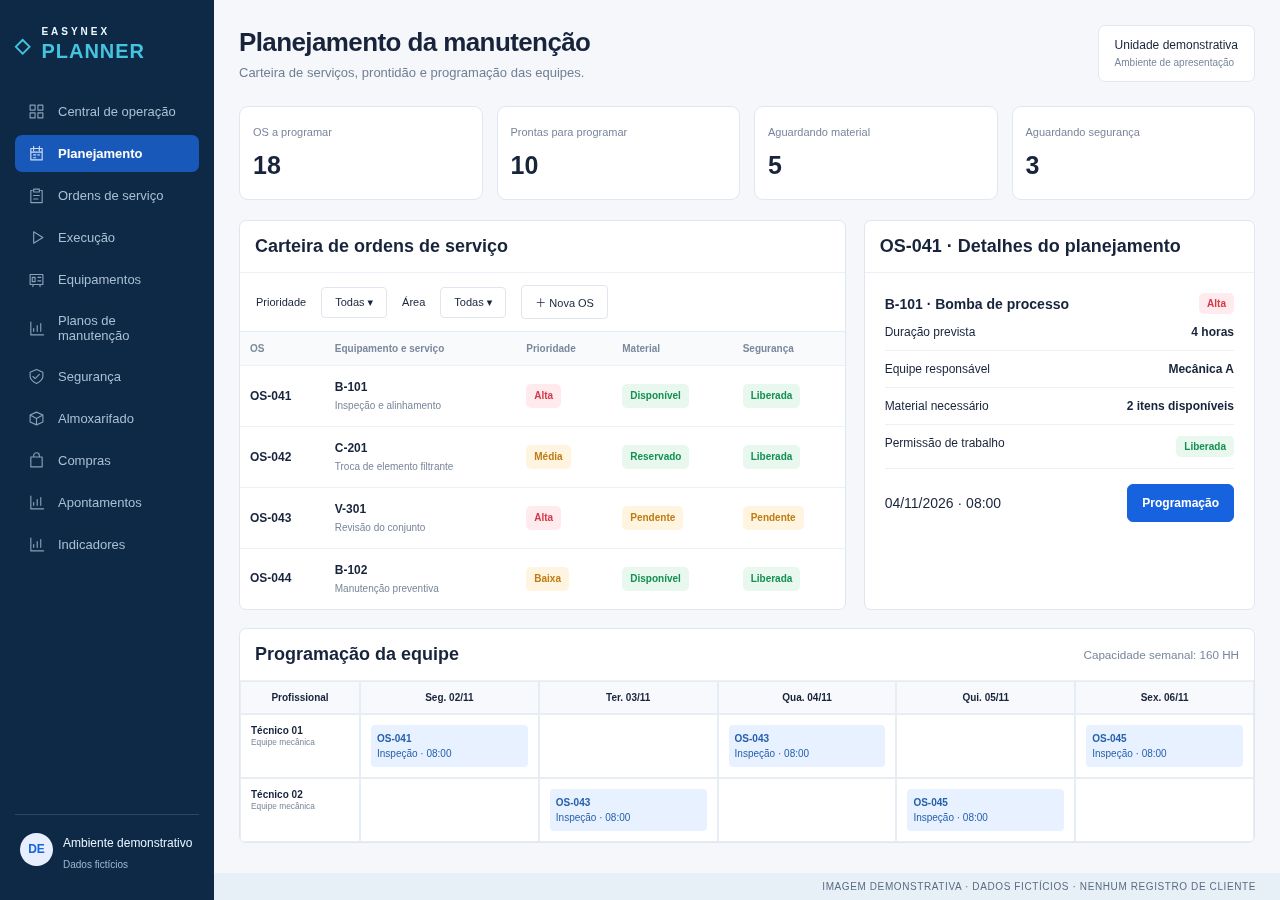
Task: Click the Baixa priority badge
Action: [x=547, y=579]
